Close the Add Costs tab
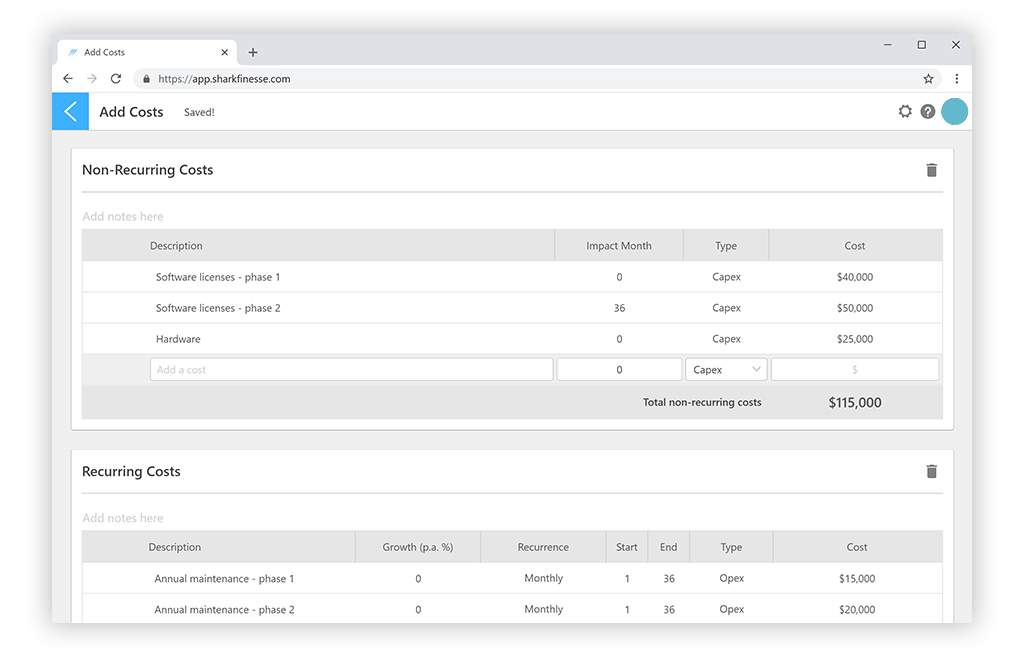The image size is (1024, 657). coord(225,52)
